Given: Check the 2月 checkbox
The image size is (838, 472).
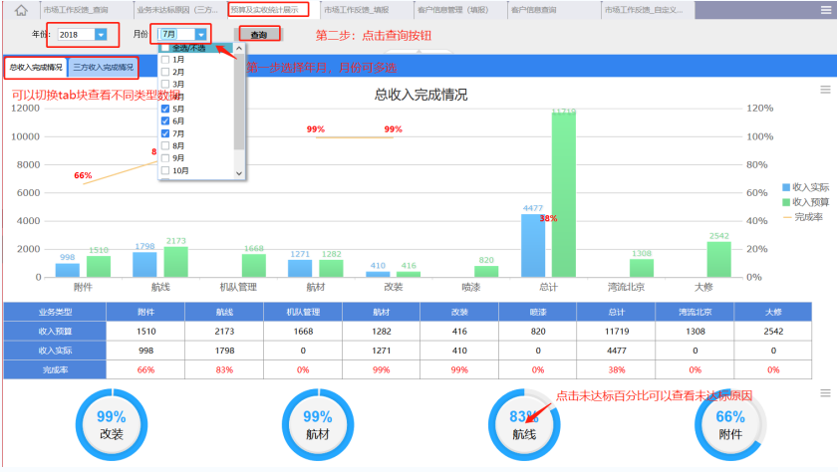Looking at the screenshot, I should pyautogui.click(x=165, y=72).
